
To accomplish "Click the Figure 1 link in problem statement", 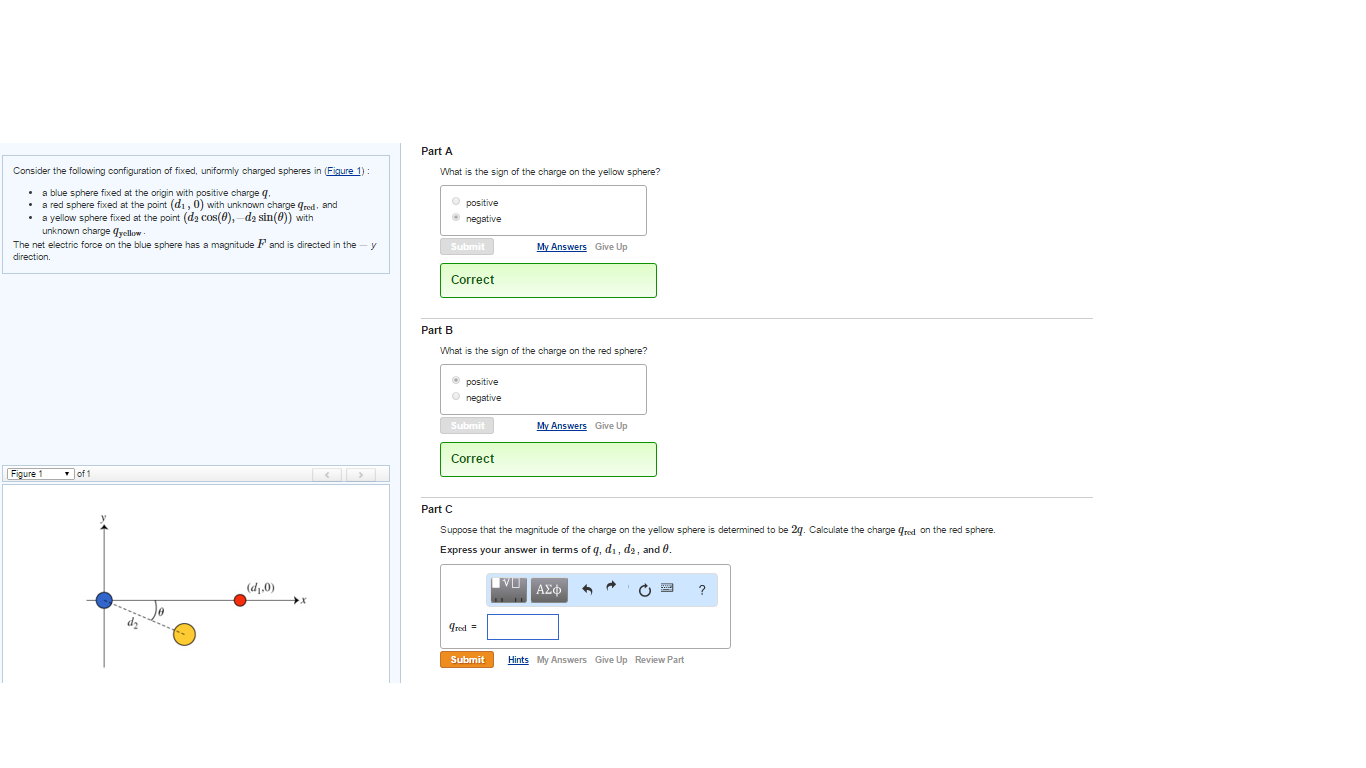I will pos(343,170).
